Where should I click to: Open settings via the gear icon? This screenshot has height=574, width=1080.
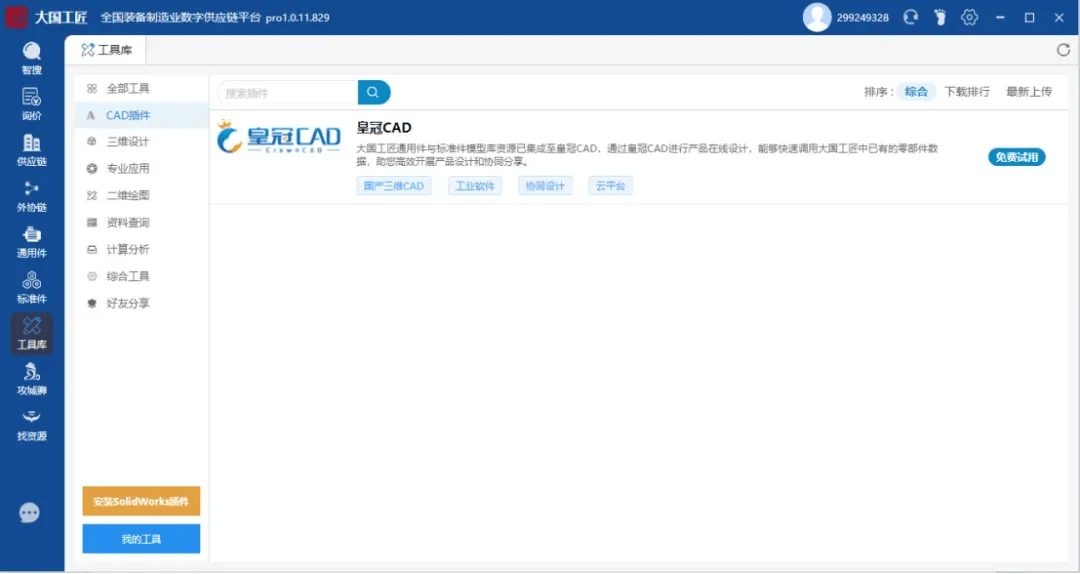[969, 17]
